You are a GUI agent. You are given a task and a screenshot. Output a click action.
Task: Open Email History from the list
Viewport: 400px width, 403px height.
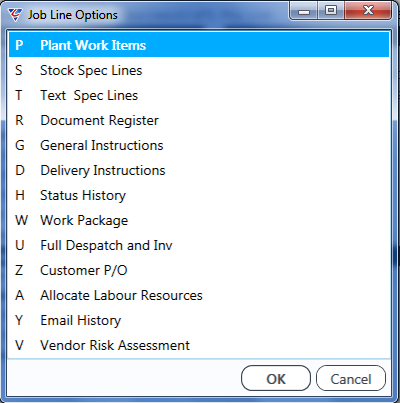click(x=199, y=320)
